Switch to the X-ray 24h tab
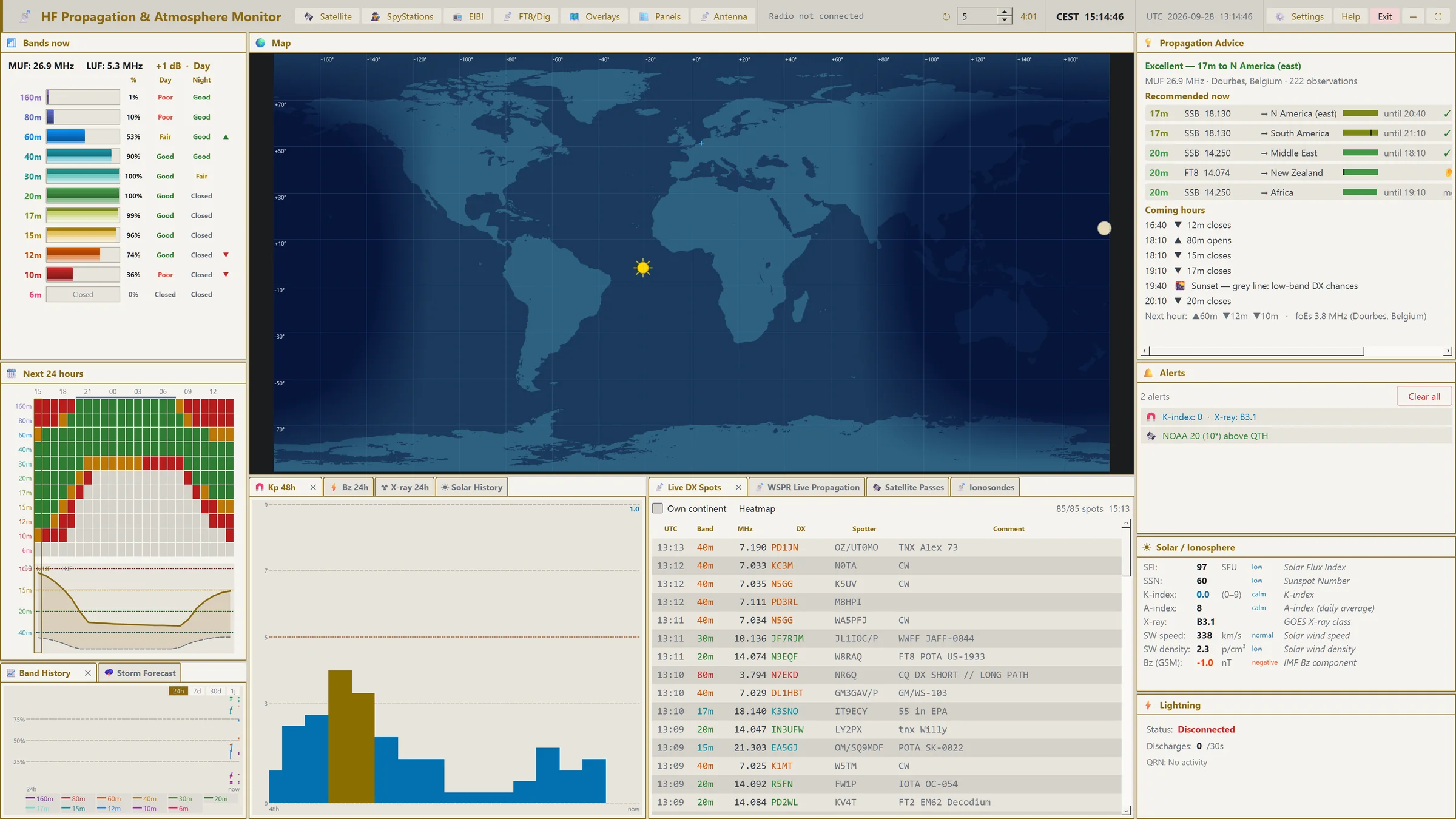 pyautogui.click(x=405, y=487)
